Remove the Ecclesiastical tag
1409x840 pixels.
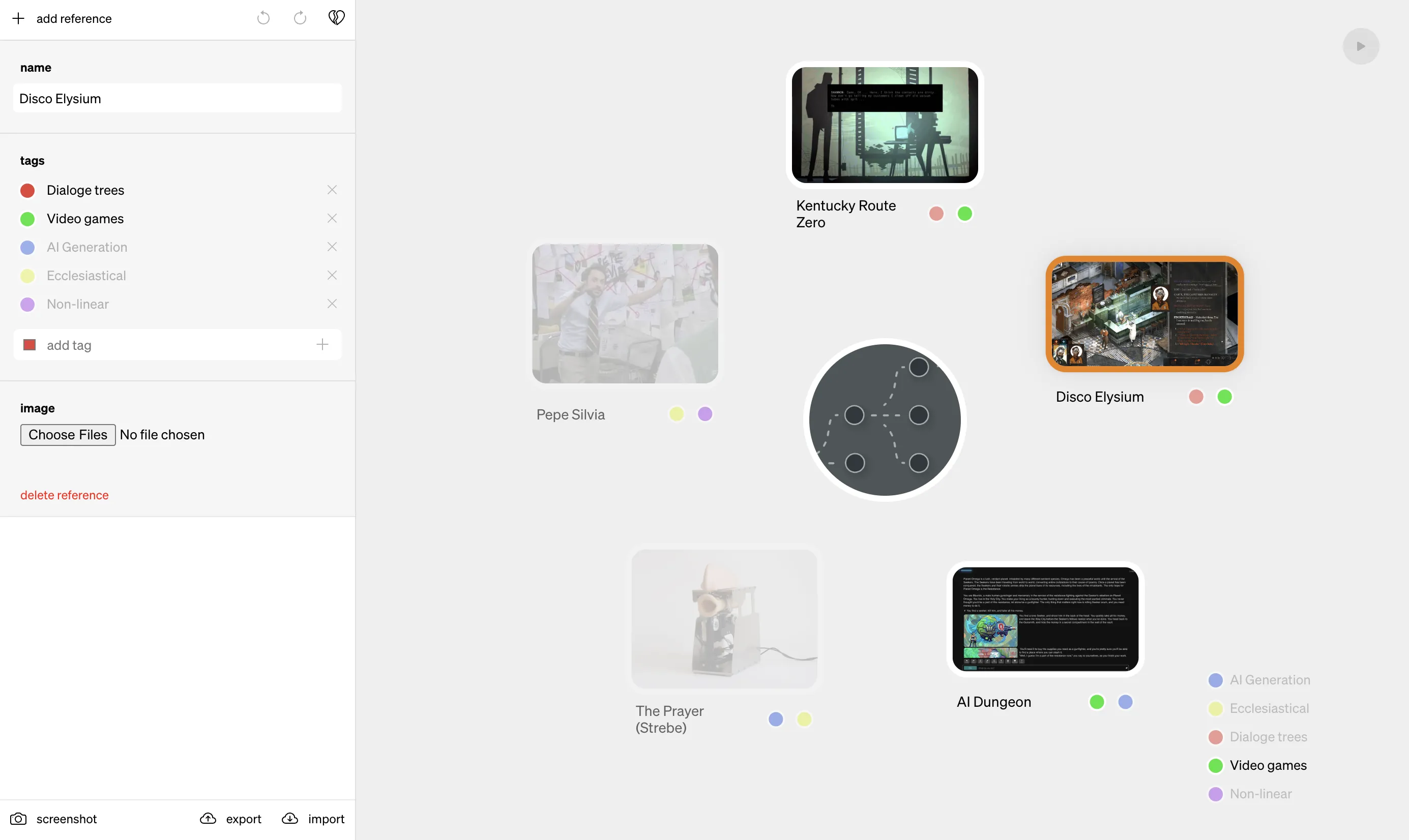(x=332, y=275)
